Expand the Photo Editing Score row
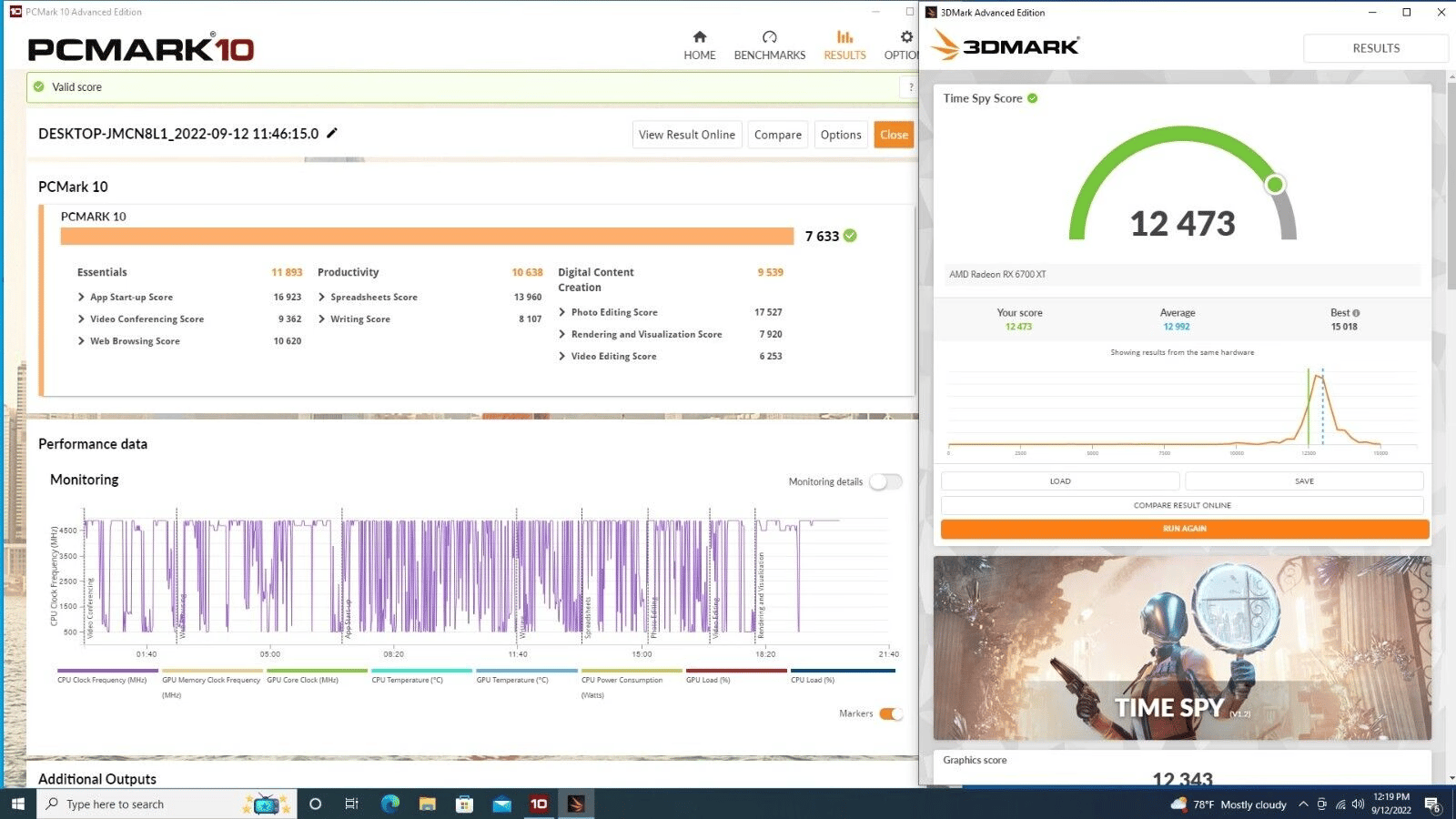 pos(608,312)
